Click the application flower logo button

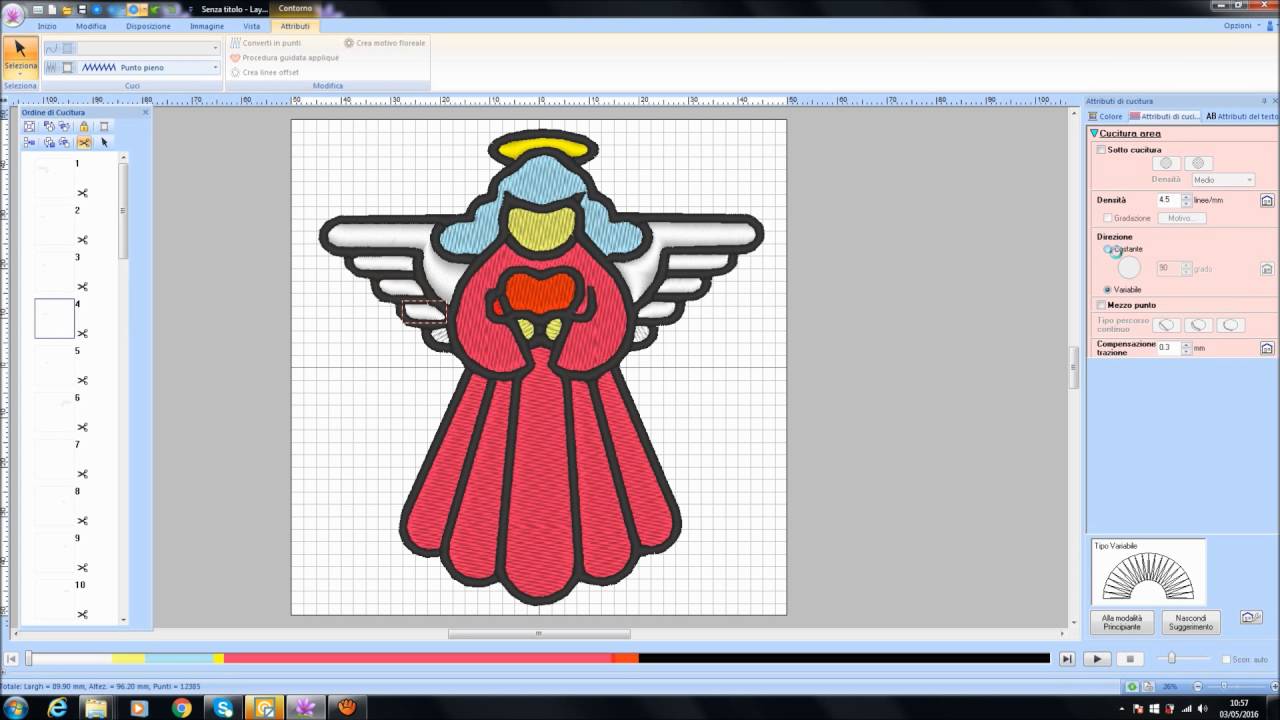(13, 15)
